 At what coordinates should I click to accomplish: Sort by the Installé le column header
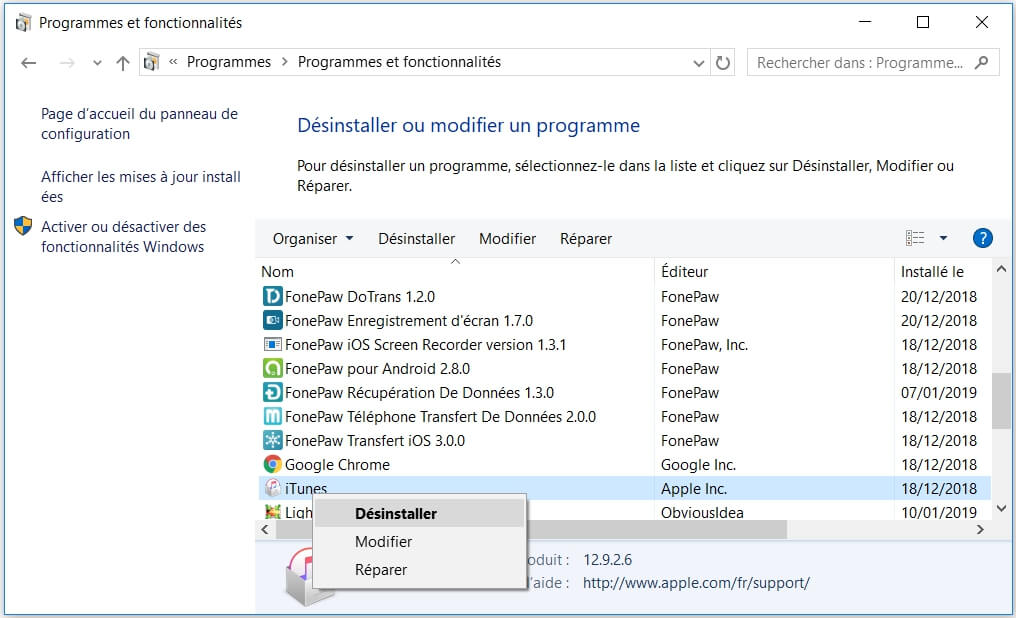coord(932,272)
